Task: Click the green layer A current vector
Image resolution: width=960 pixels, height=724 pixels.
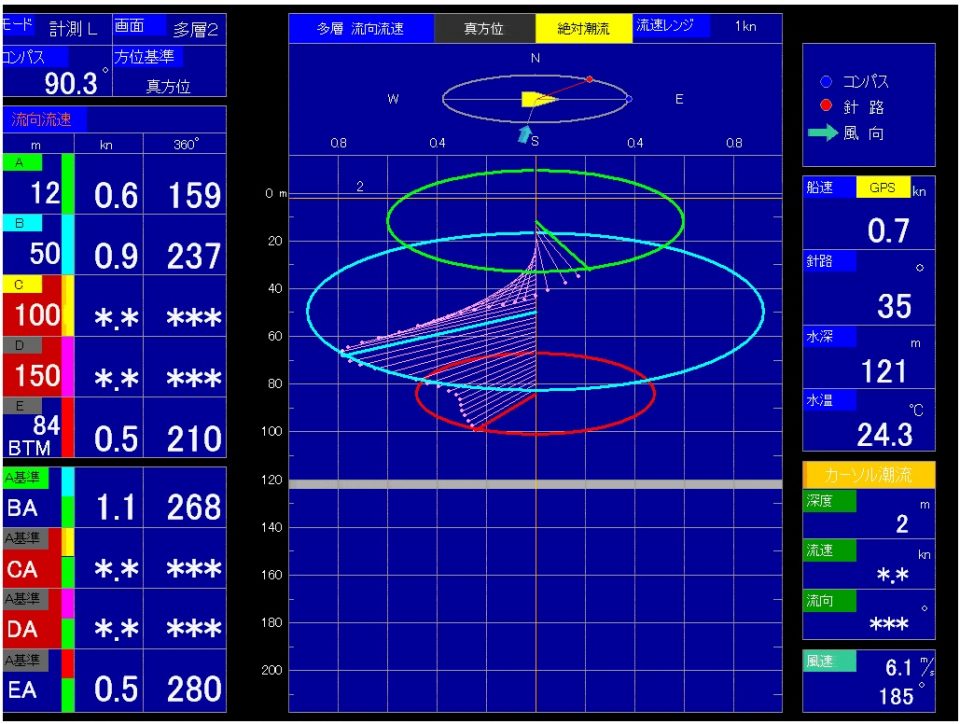Action: [x=561, y=245]
